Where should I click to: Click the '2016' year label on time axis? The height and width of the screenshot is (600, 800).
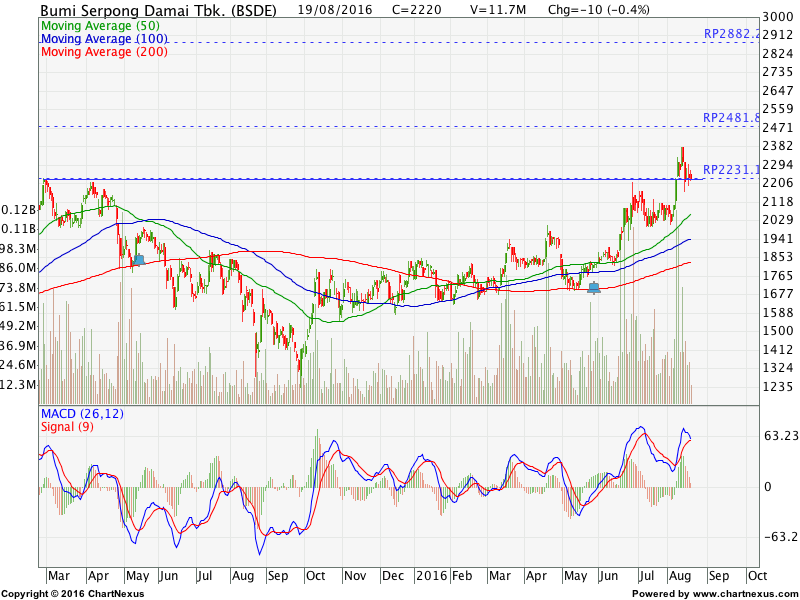(432, 576)
